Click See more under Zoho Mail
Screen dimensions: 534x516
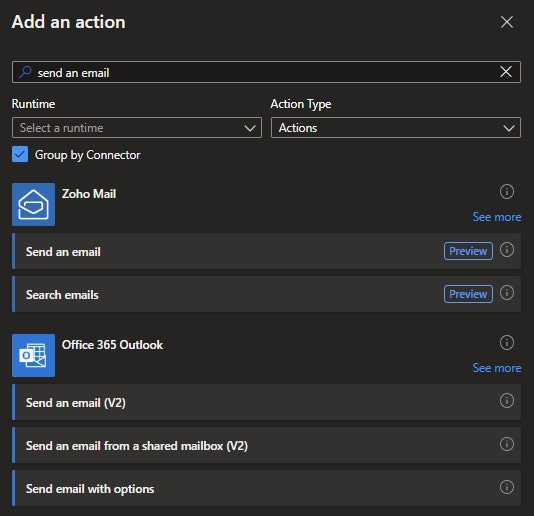click(x=497, y=217)
